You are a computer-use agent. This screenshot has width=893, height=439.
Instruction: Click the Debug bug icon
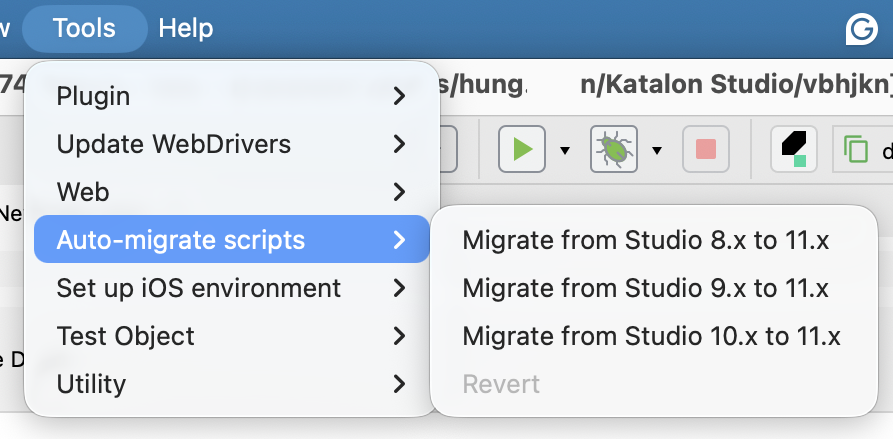coord(614,149)
